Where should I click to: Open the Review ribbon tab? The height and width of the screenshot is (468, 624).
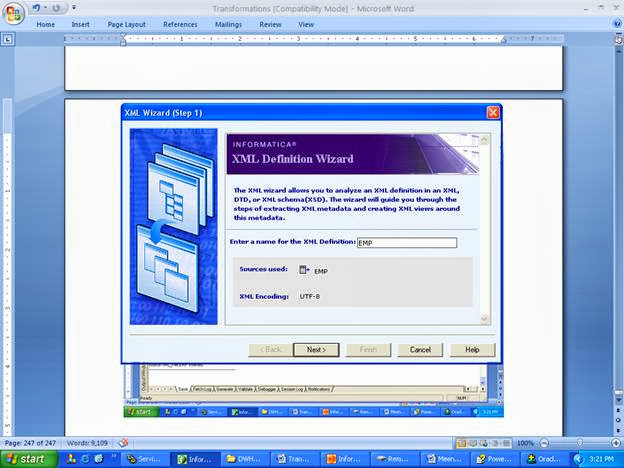[270, 25]
